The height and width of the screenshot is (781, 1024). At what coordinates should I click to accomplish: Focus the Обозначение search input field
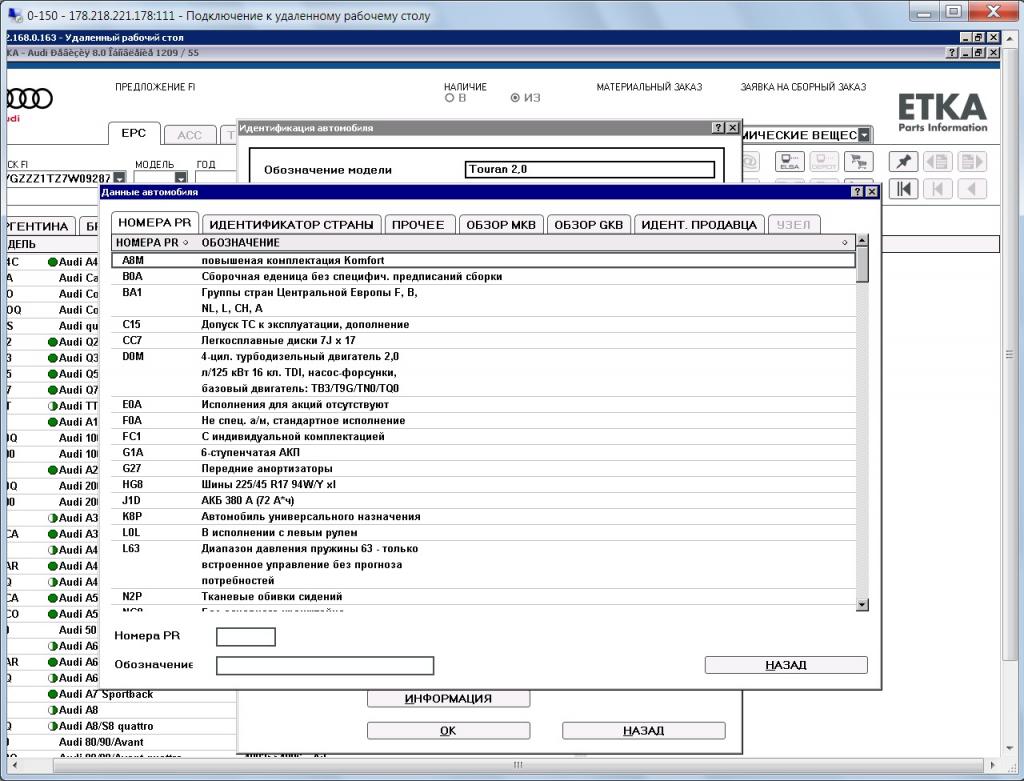coord(325,665)
